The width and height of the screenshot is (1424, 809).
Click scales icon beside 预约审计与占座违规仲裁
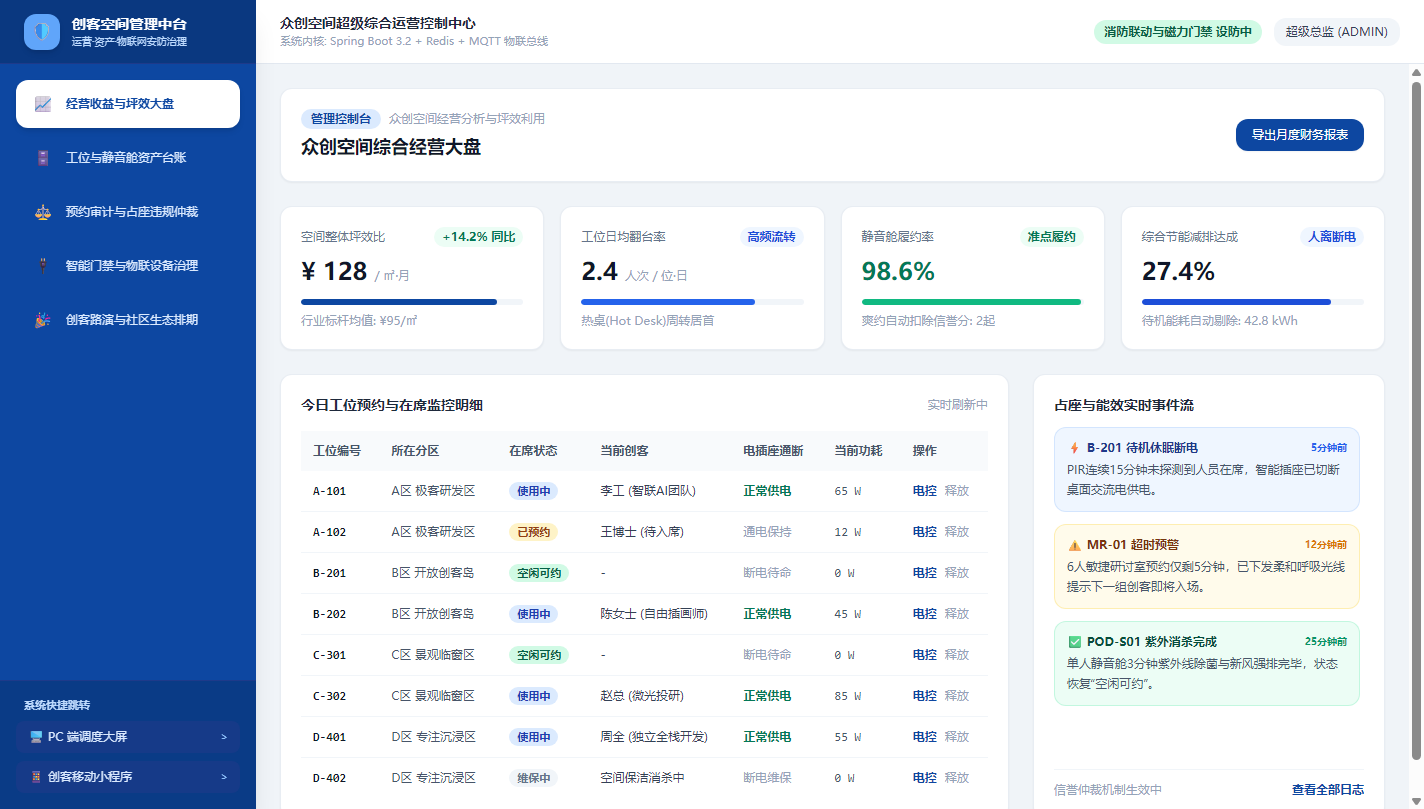[x=42, y=212]
